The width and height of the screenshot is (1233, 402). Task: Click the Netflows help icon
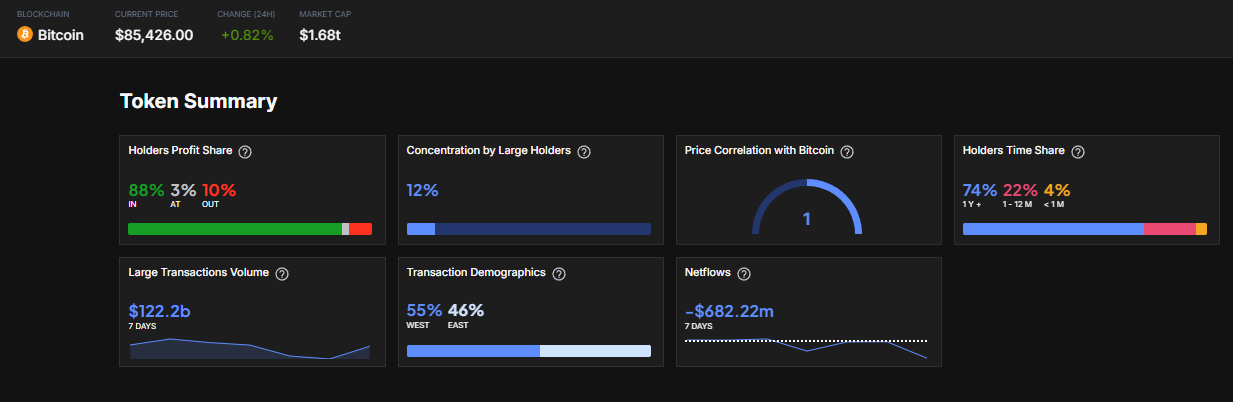tap(744, 273)
